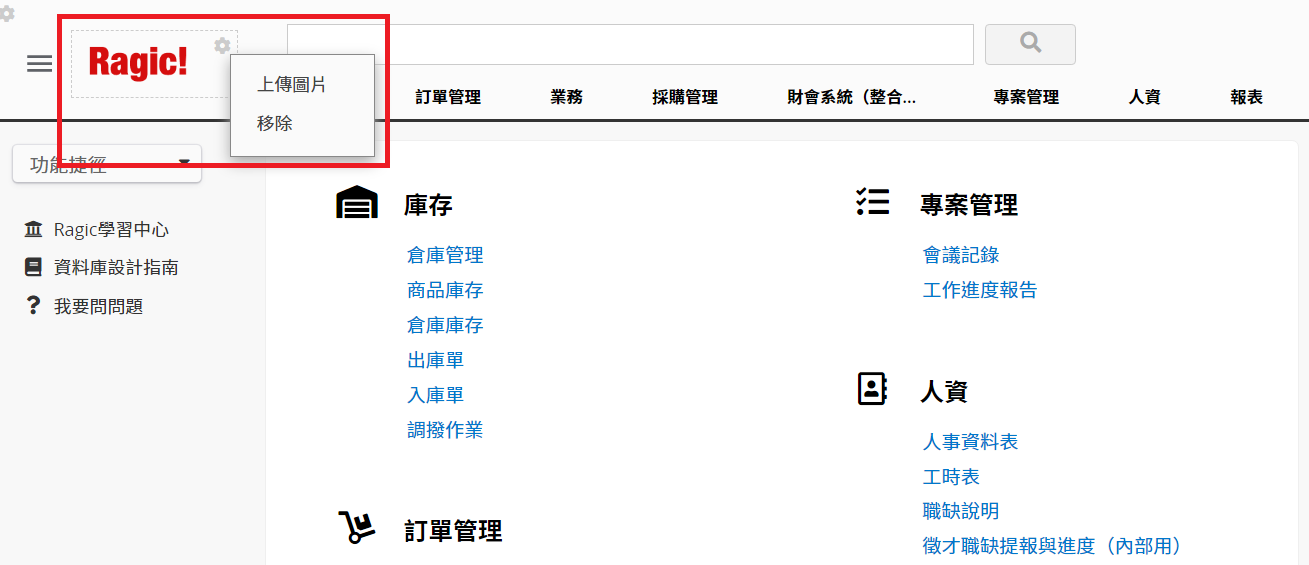This screenshot has width=1309, height=565.
Task: Open the 入庫單 link
Action: point(436,395)
